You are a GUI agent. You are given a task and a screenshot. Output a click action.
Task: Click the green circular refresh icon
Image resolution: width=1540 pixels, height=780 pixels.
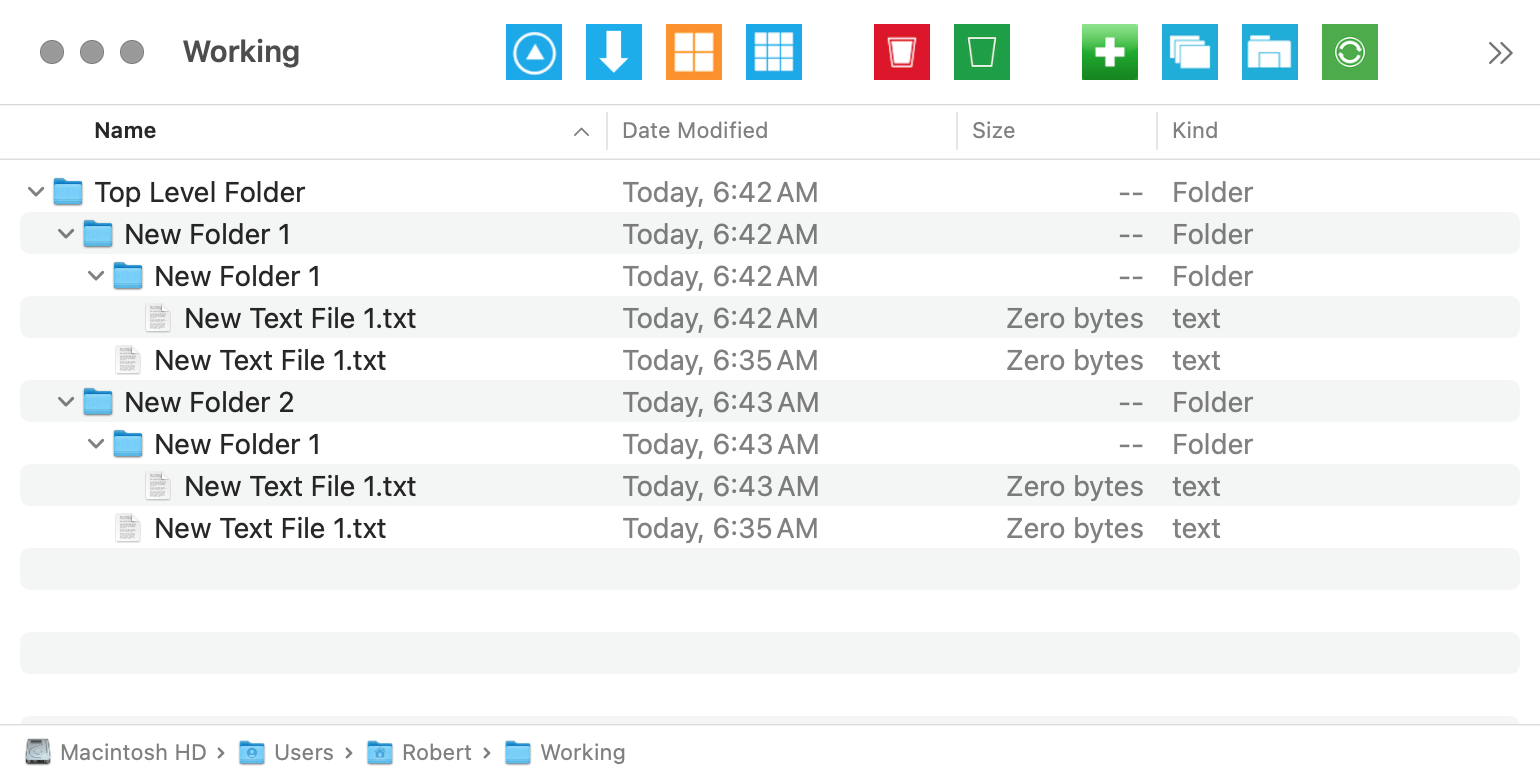1349,52
